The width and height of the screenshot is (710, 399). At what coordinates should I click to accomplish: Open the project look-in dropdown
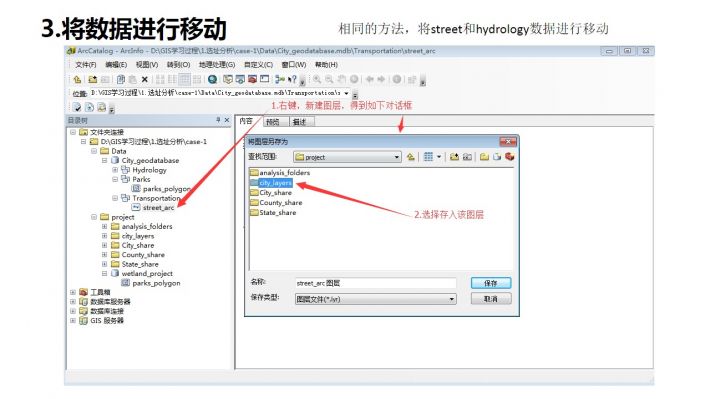(396, 157)
